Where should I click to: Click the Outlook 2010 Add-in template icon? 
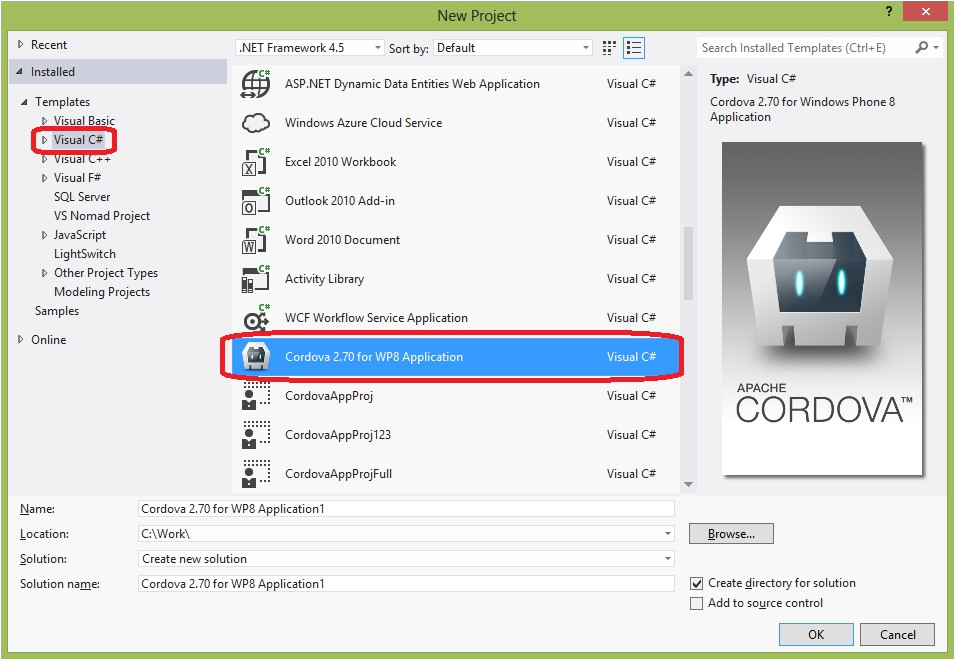click(x=256, y=201)
